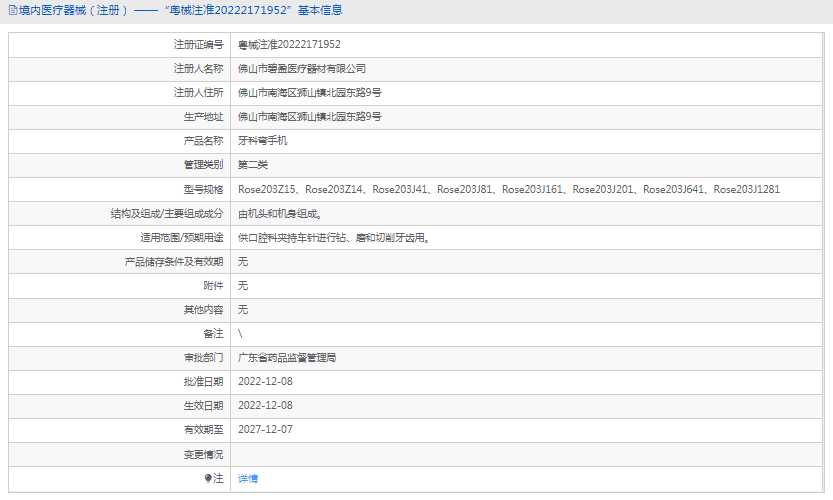Click the 注册人住所 address value

309,92
